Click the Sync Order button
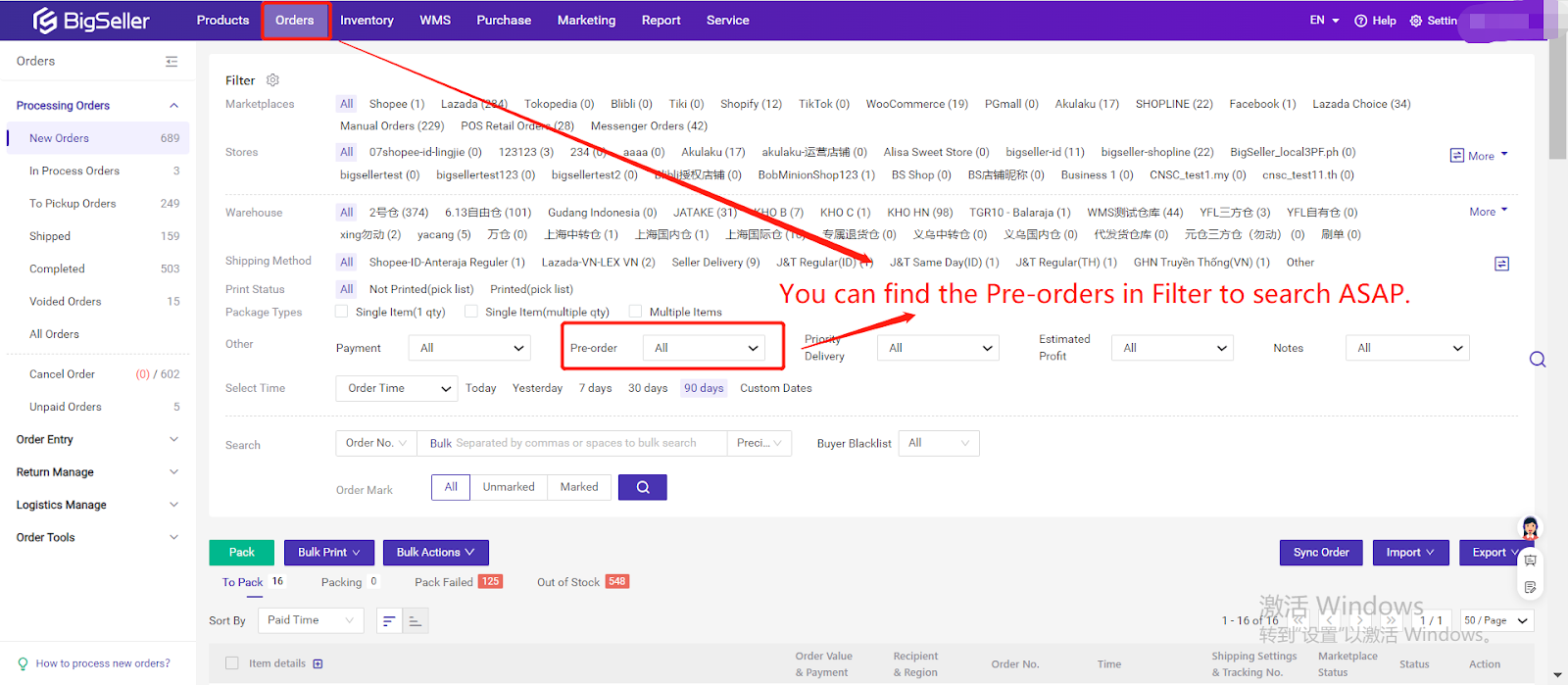Viewport: 1568px width, 685px height. (1321, 553)
